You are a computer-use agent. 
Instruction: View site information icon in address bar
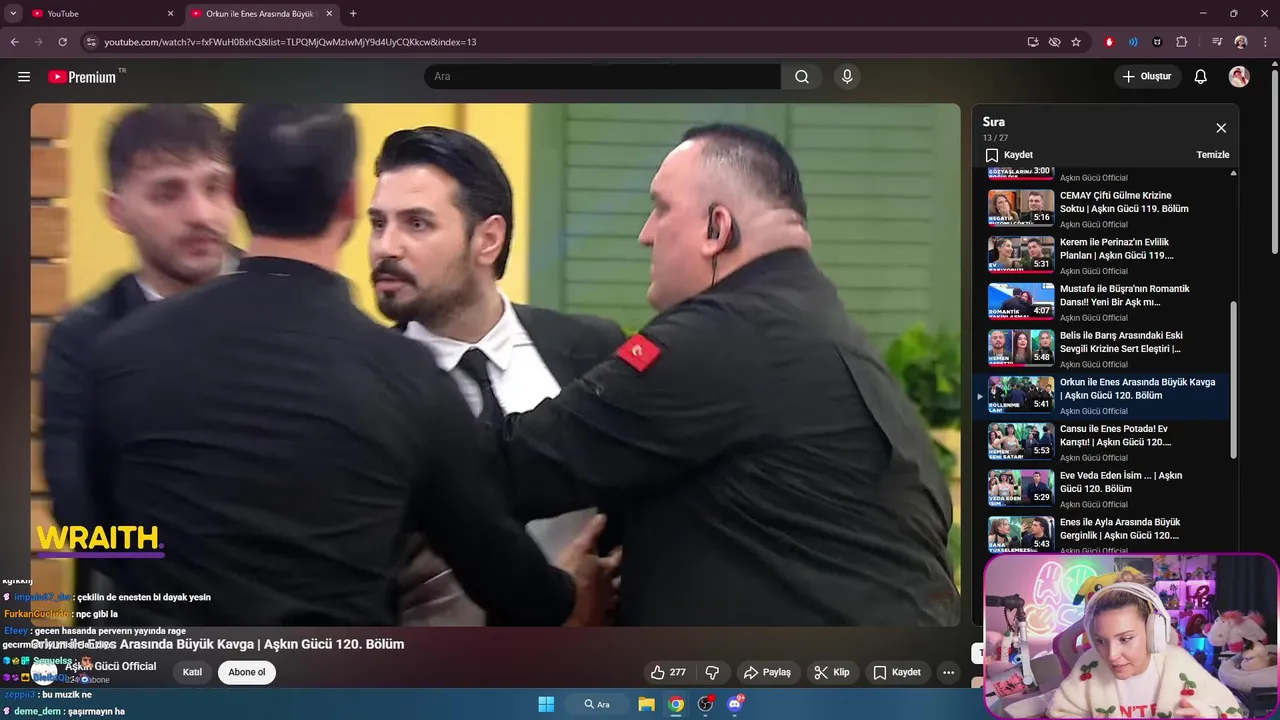[x=91, y=42]
